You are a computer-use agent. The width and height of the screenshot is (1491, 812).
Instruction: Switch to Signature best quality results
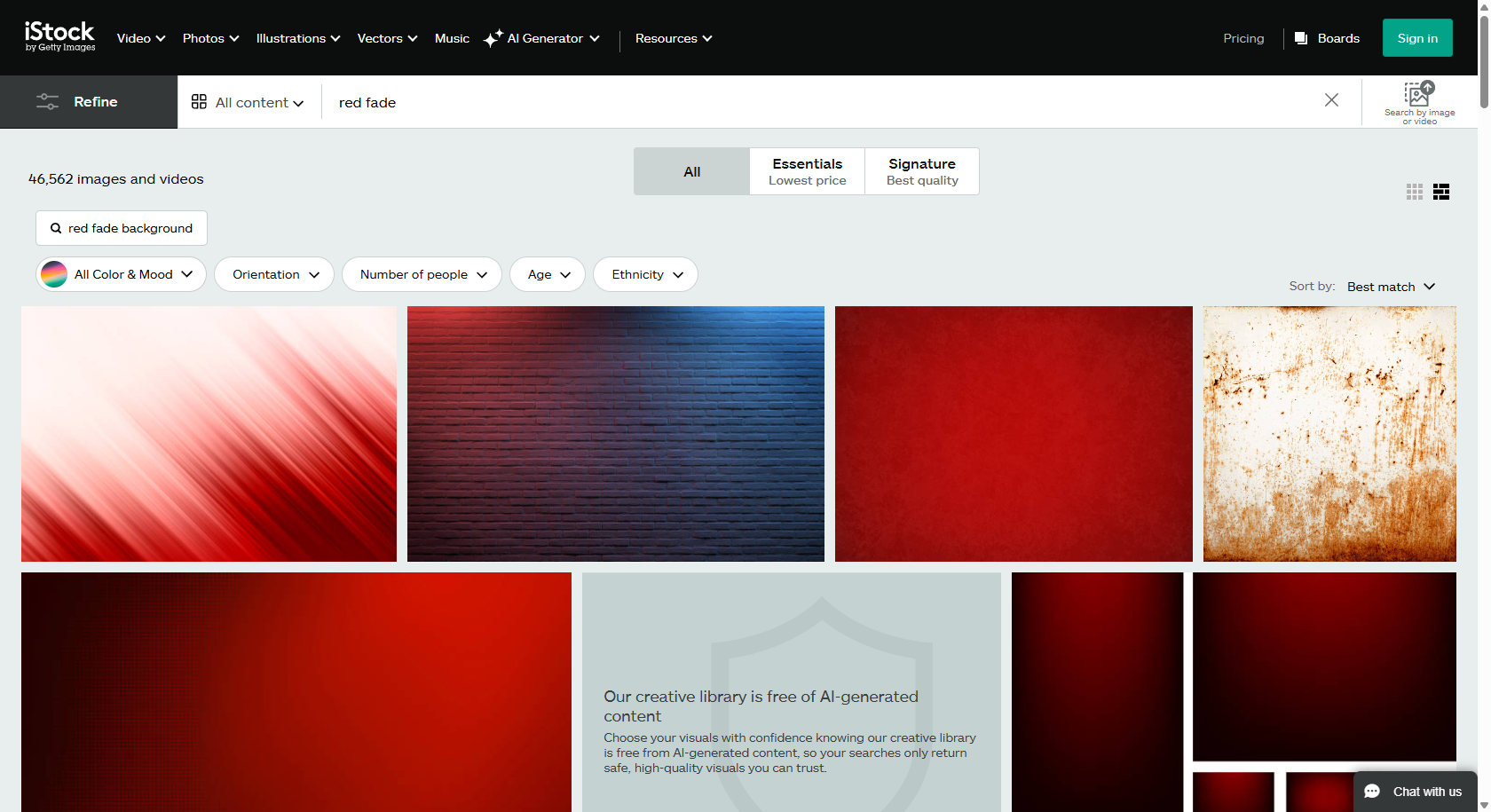click(921, 170)
